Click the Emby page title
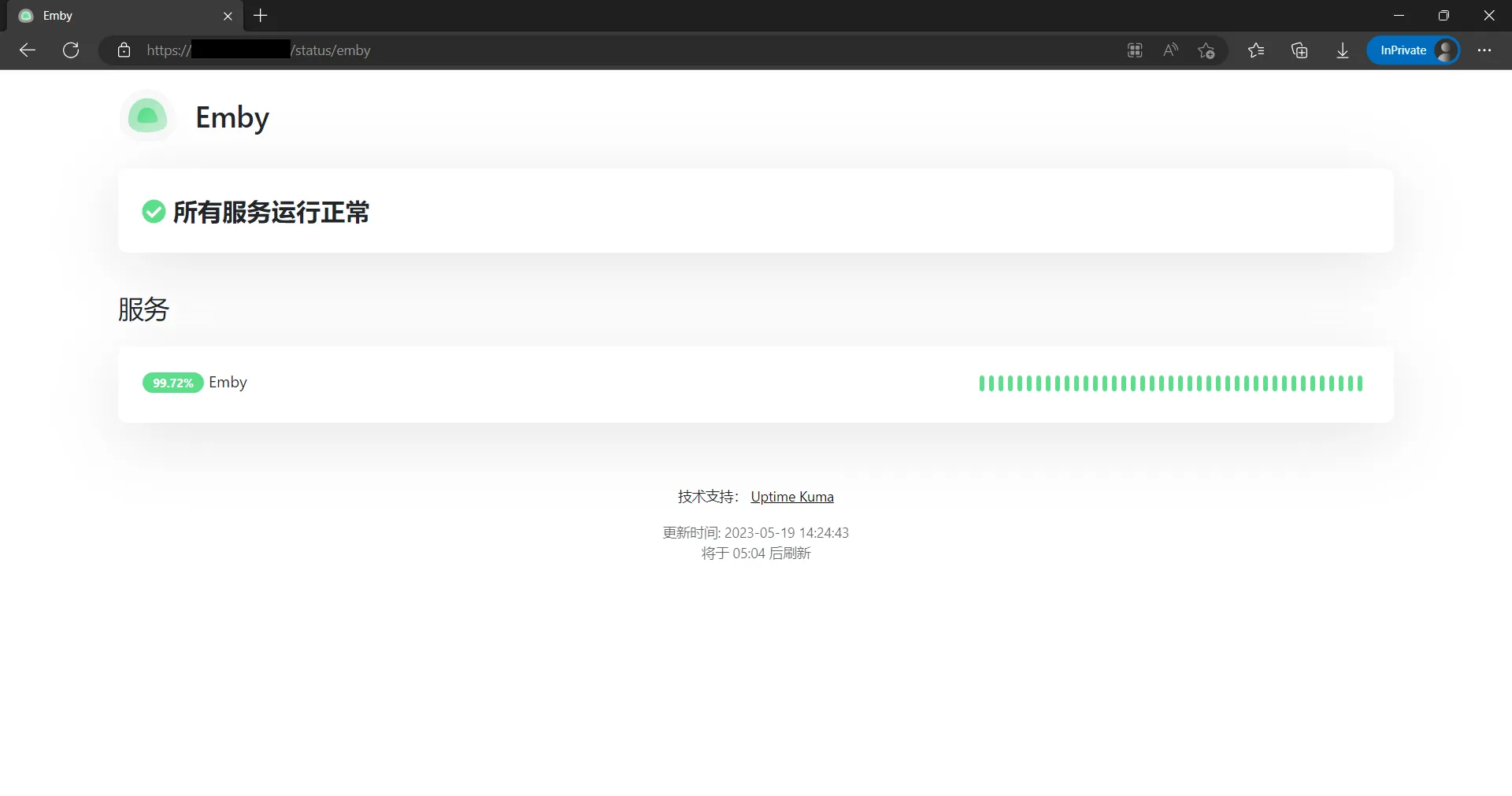Screen dimensions: 1512x796 (x=232, y=117)
